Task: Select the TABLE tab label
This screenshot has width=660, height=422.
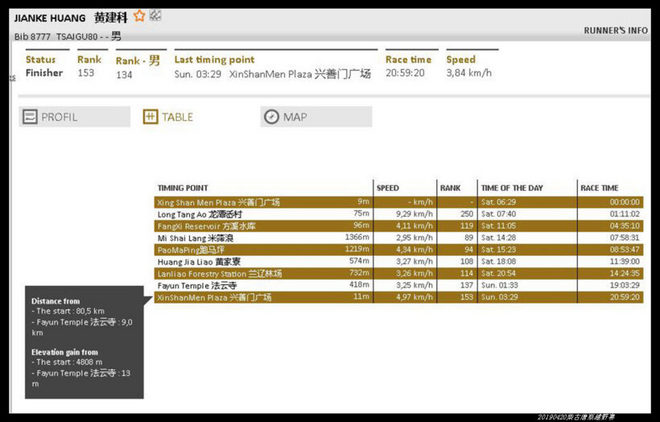Action: pos(177,117)
